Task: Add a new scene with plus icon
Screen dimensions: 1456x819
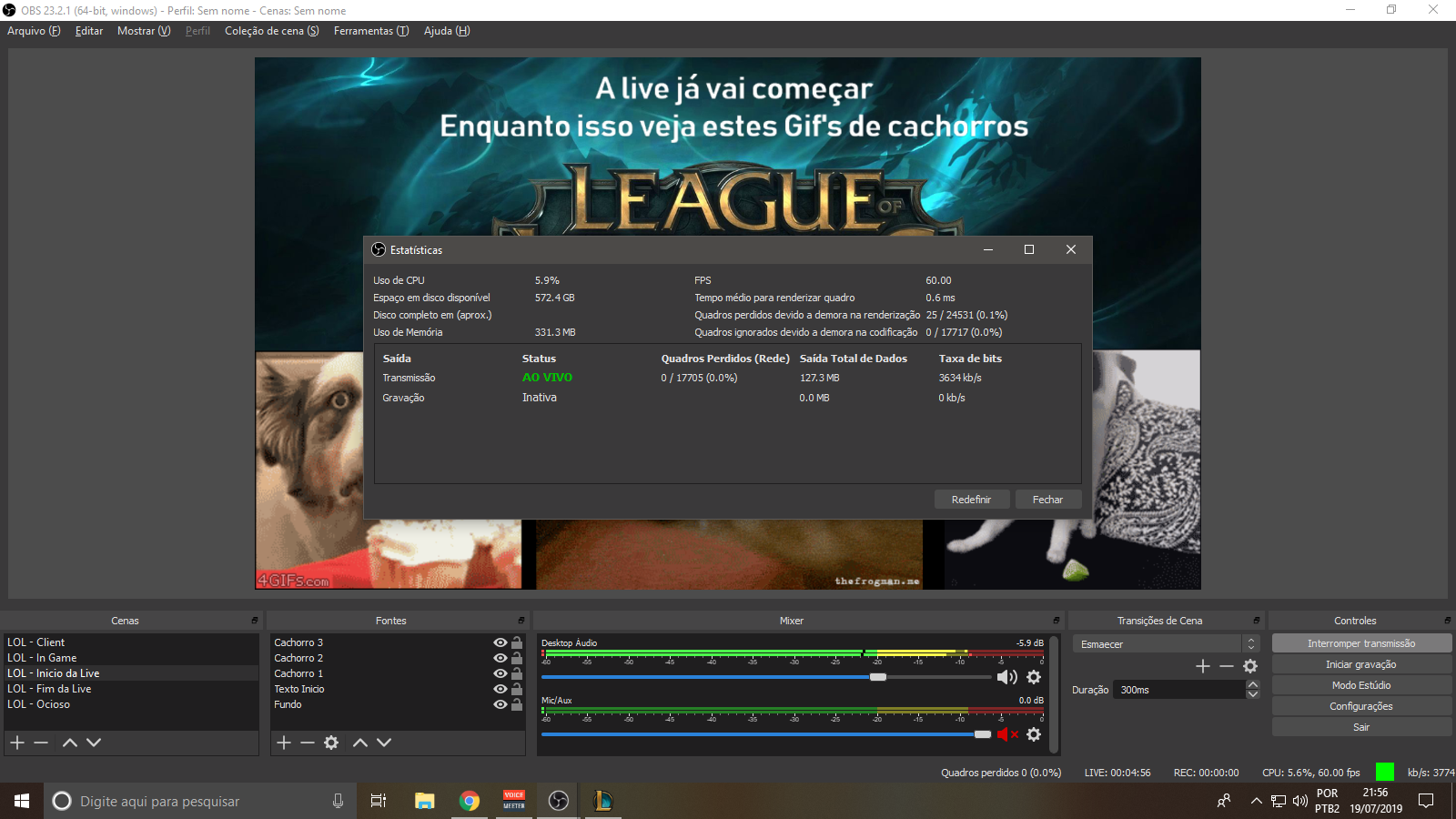Action: [17, 743]
